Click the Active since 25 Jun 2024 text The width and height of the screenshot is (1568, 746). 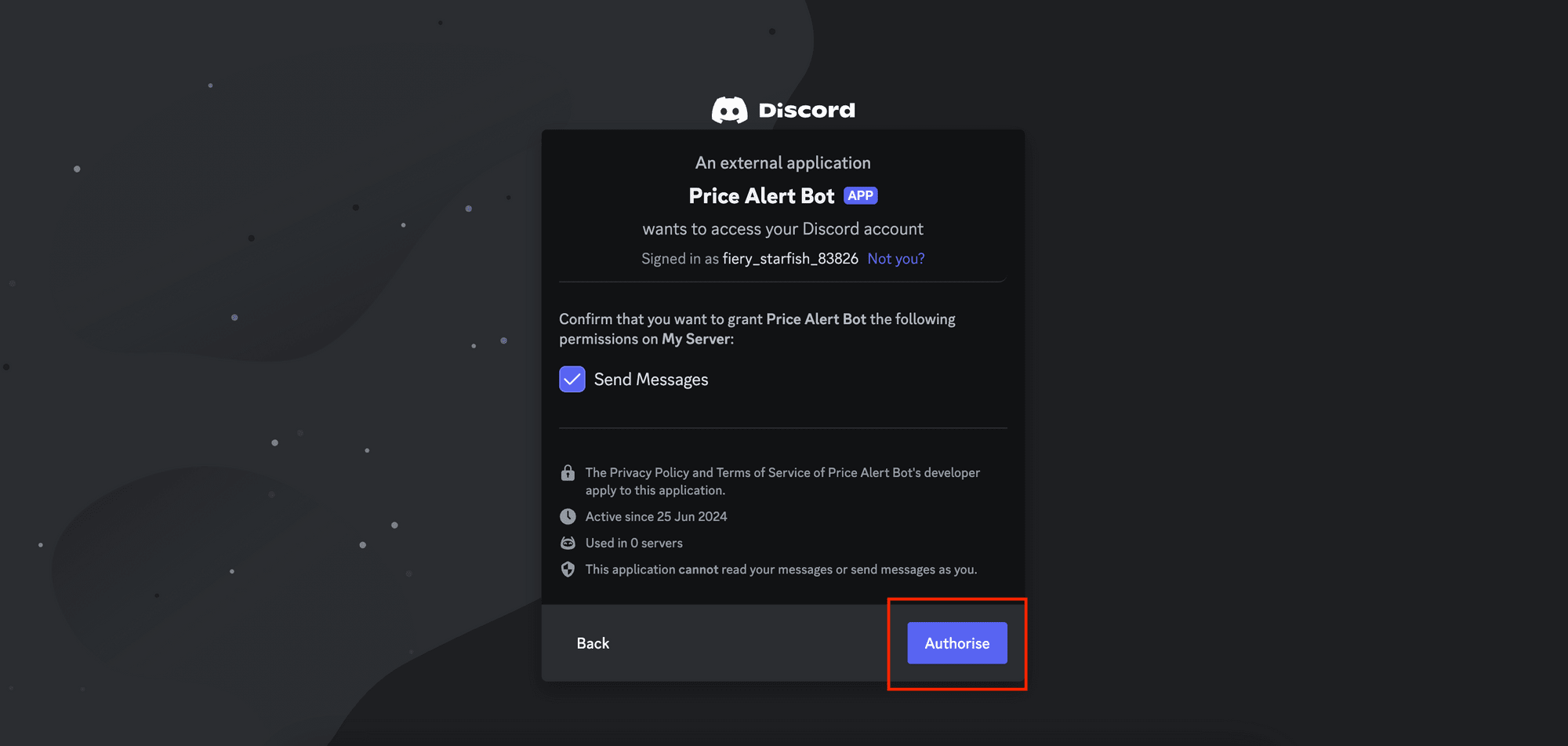[655, 516]
